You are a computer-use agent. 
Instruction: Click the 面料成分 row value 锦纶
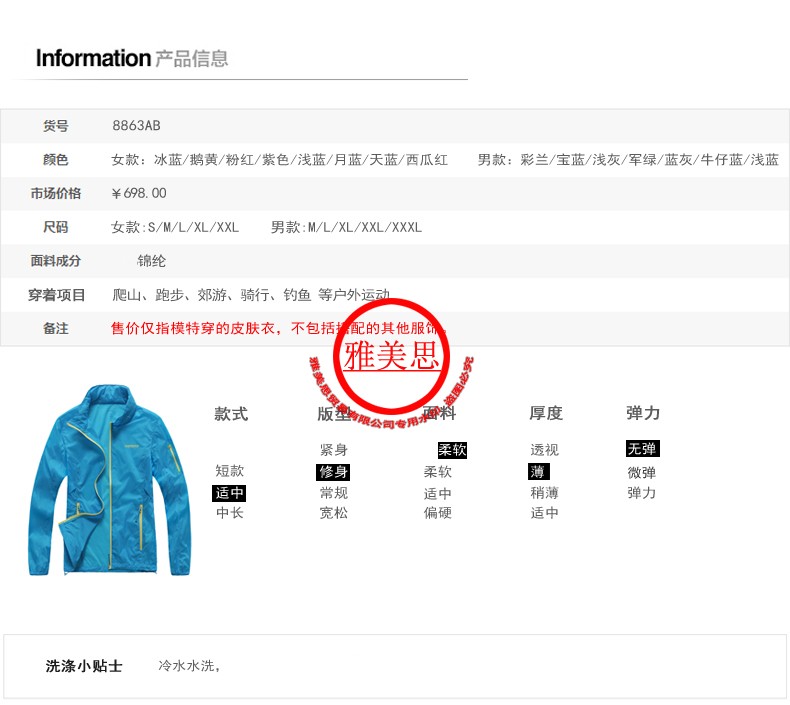pos(151,261)
